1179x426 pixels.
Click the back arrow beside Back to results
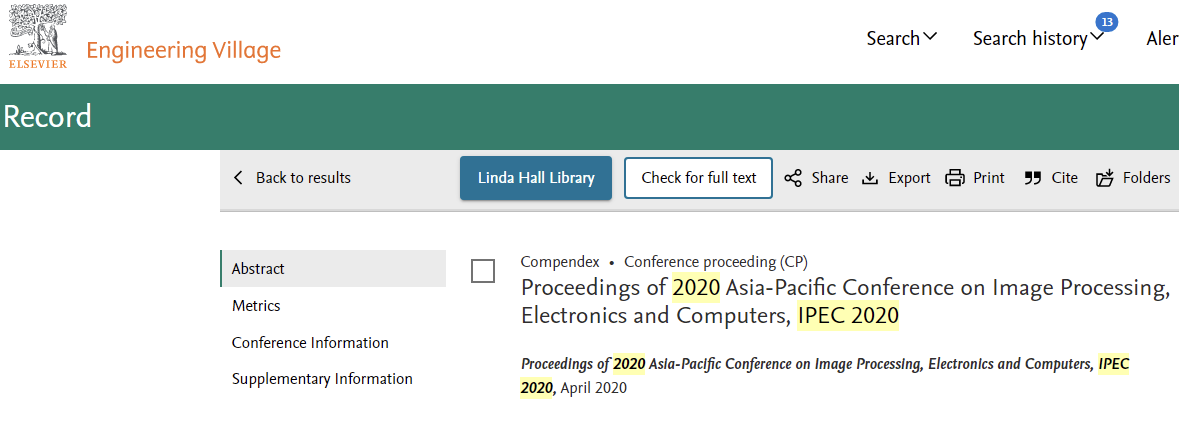pyautogui.click(x=238, y=178)
